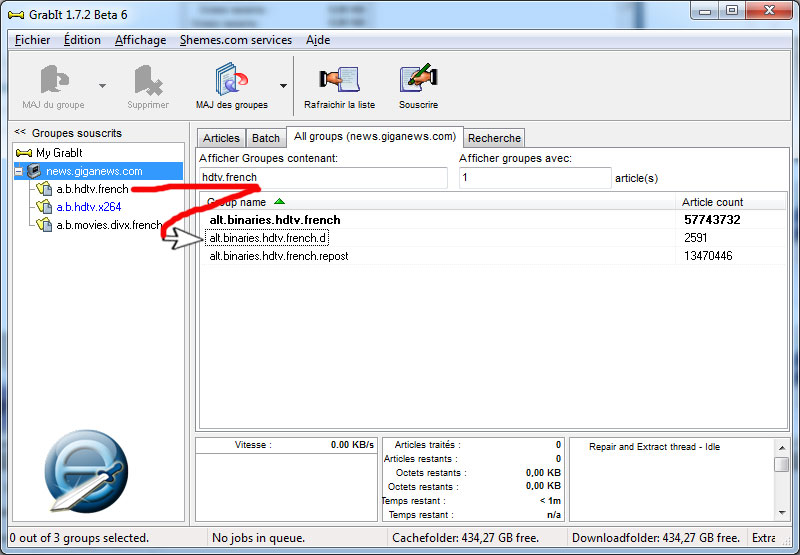This screenshot has width=800, height=555.
Task: Switch to All groups (news.giganews.com) tab
Action: click(x=374, y=137)
